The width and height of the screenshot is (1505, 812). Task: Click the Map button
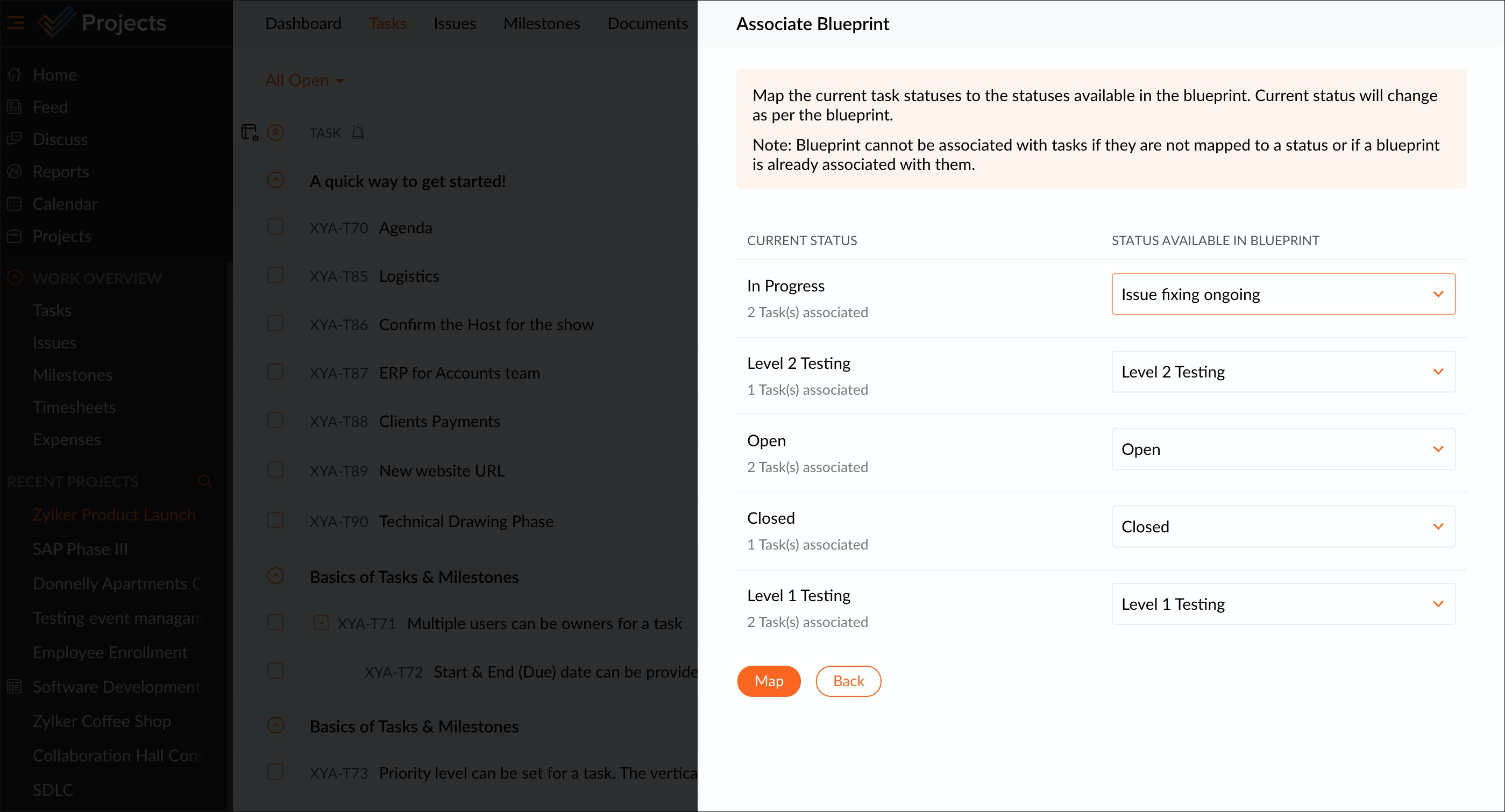(x=768, y=681)
